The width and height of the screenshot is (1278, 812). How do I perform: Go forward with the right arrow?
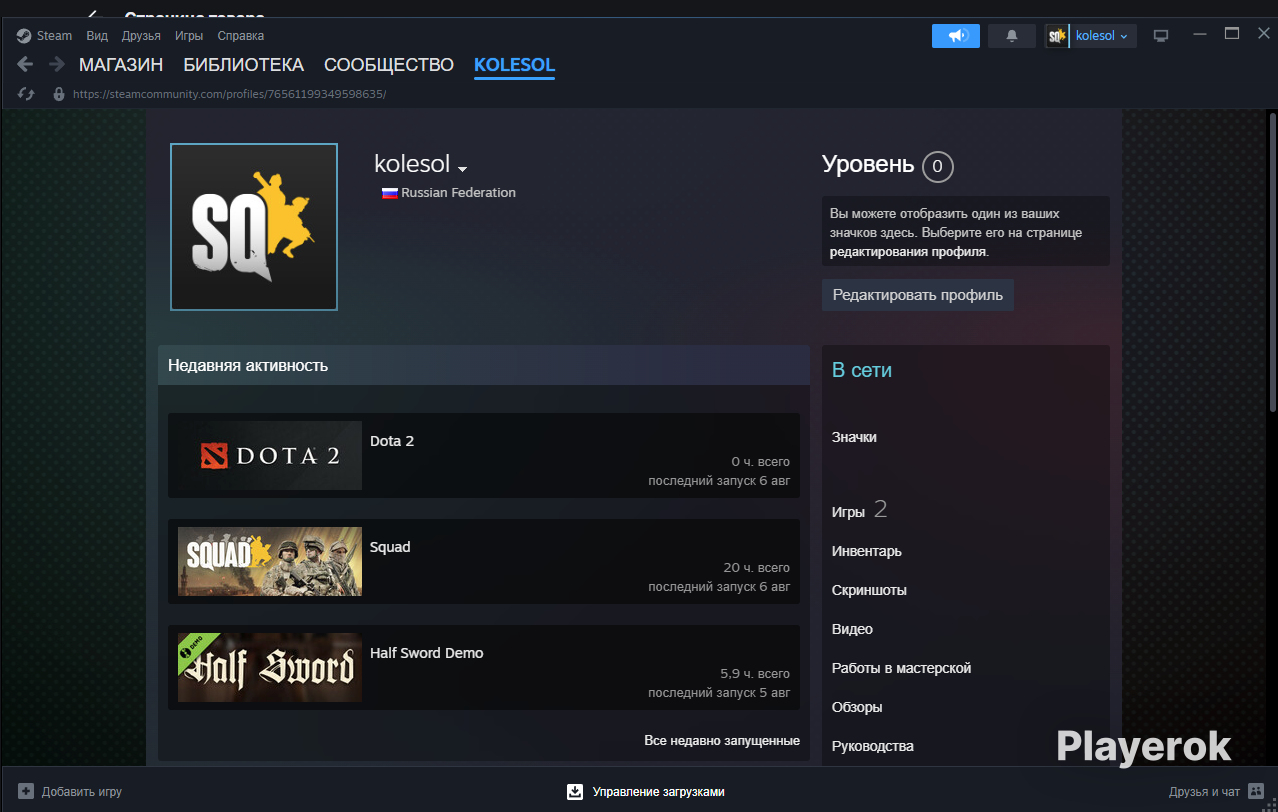[57, 64]
